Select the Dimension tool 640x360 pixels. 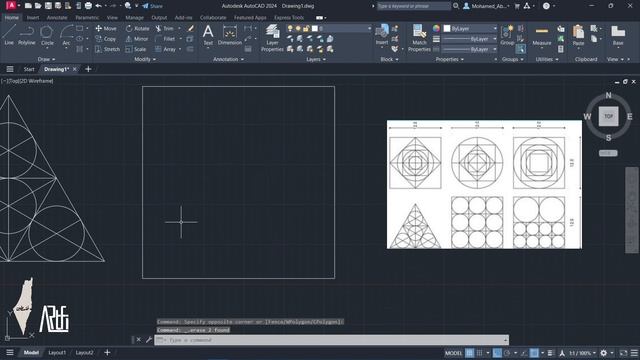pos(230,34)
